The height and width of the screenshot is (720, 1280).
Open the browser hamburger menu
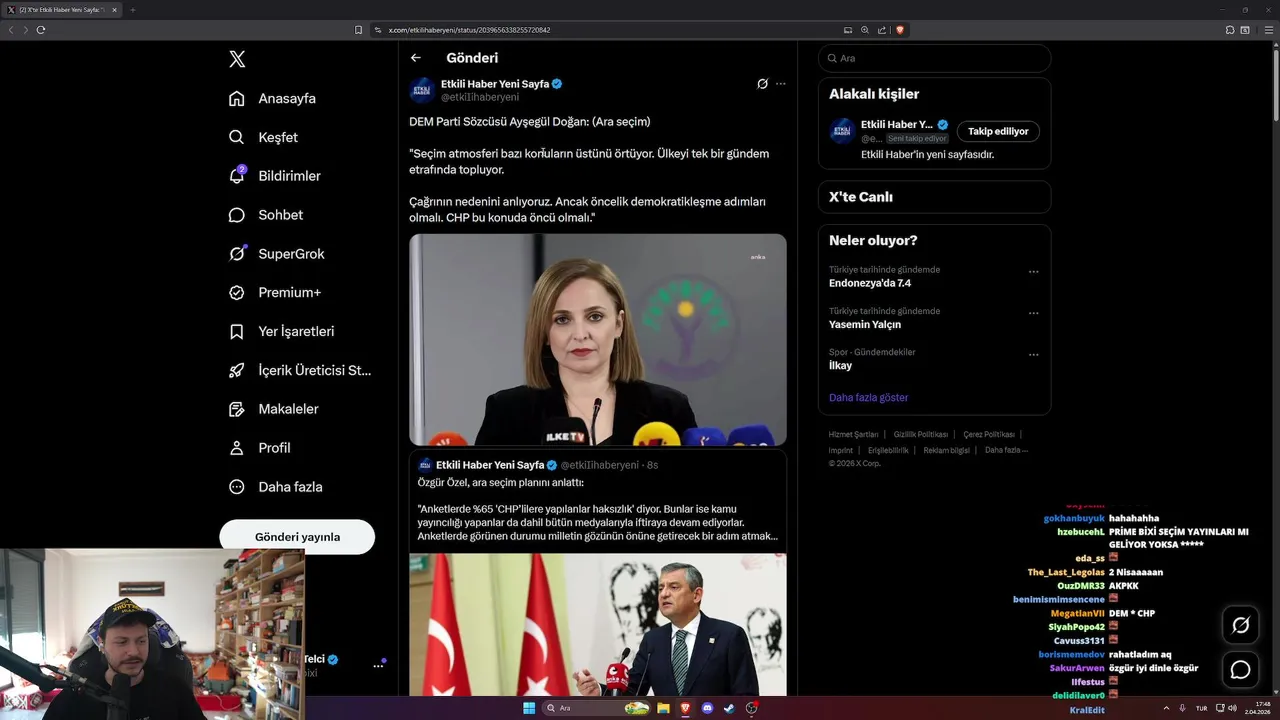(x=1267, y=30)
